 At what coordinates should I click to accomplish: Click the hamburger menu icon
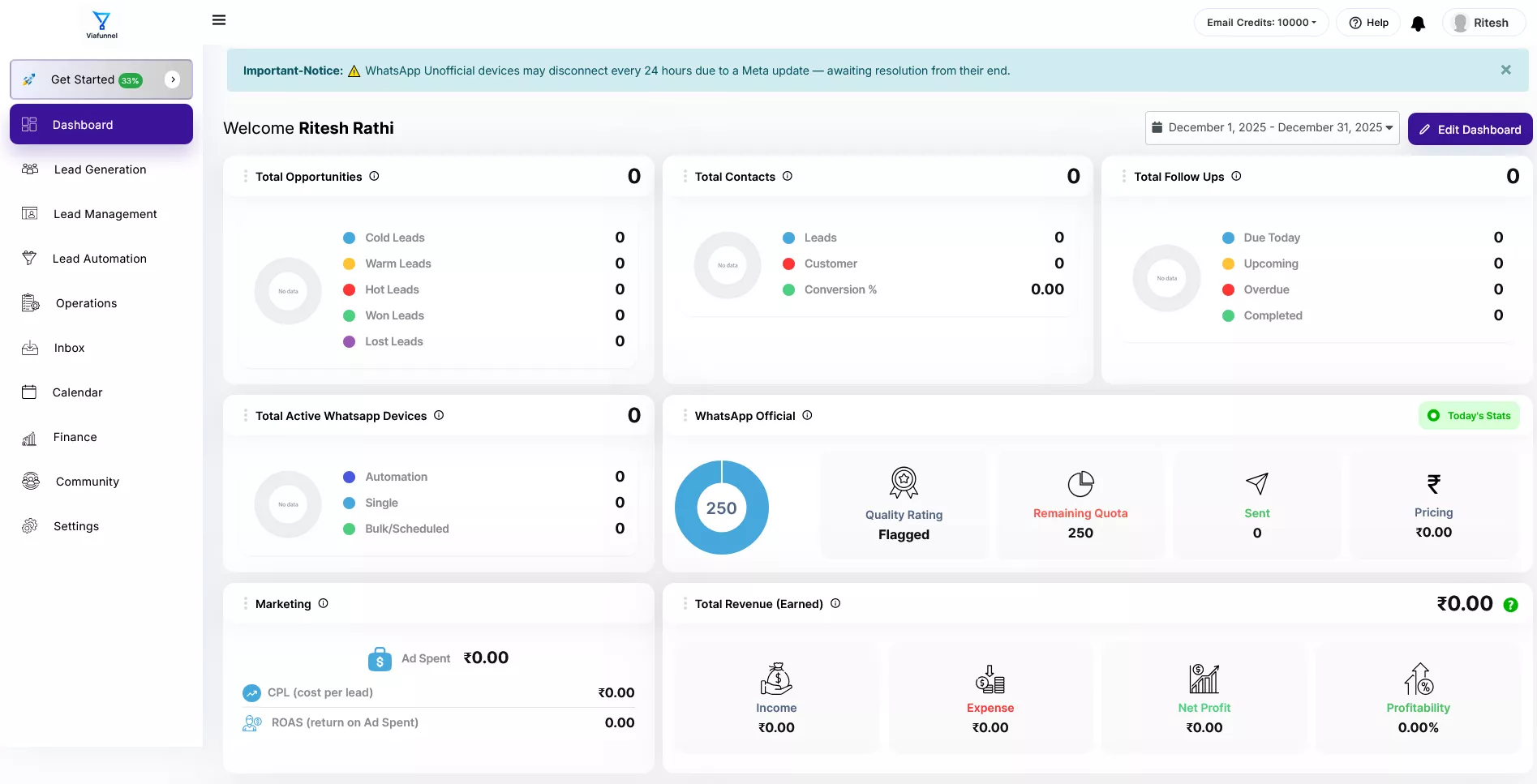[x=219, y=20]
